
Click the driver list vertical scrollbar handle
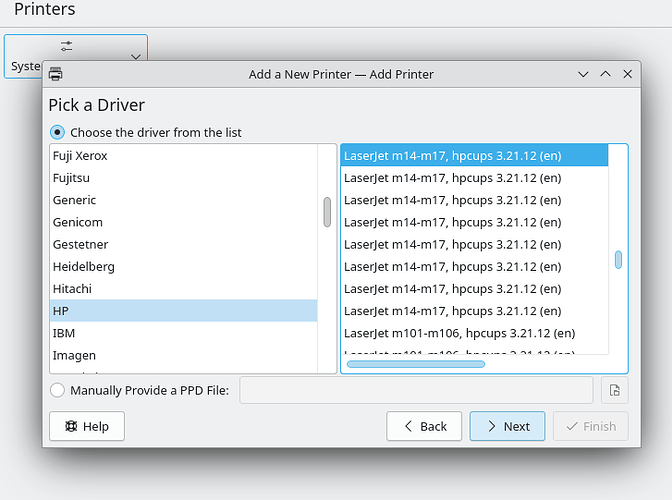[x=618, y=260]
